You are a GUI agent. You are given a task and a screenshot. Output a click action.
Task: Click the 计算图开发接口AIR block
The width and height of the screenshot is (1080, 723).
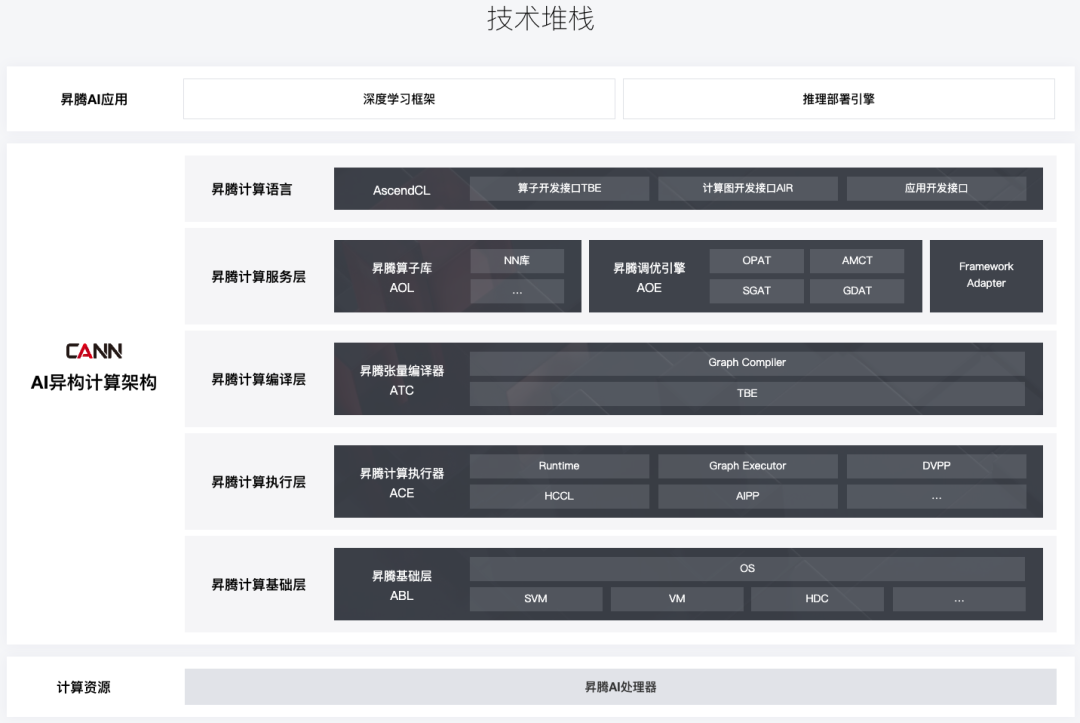click(748, 188)
